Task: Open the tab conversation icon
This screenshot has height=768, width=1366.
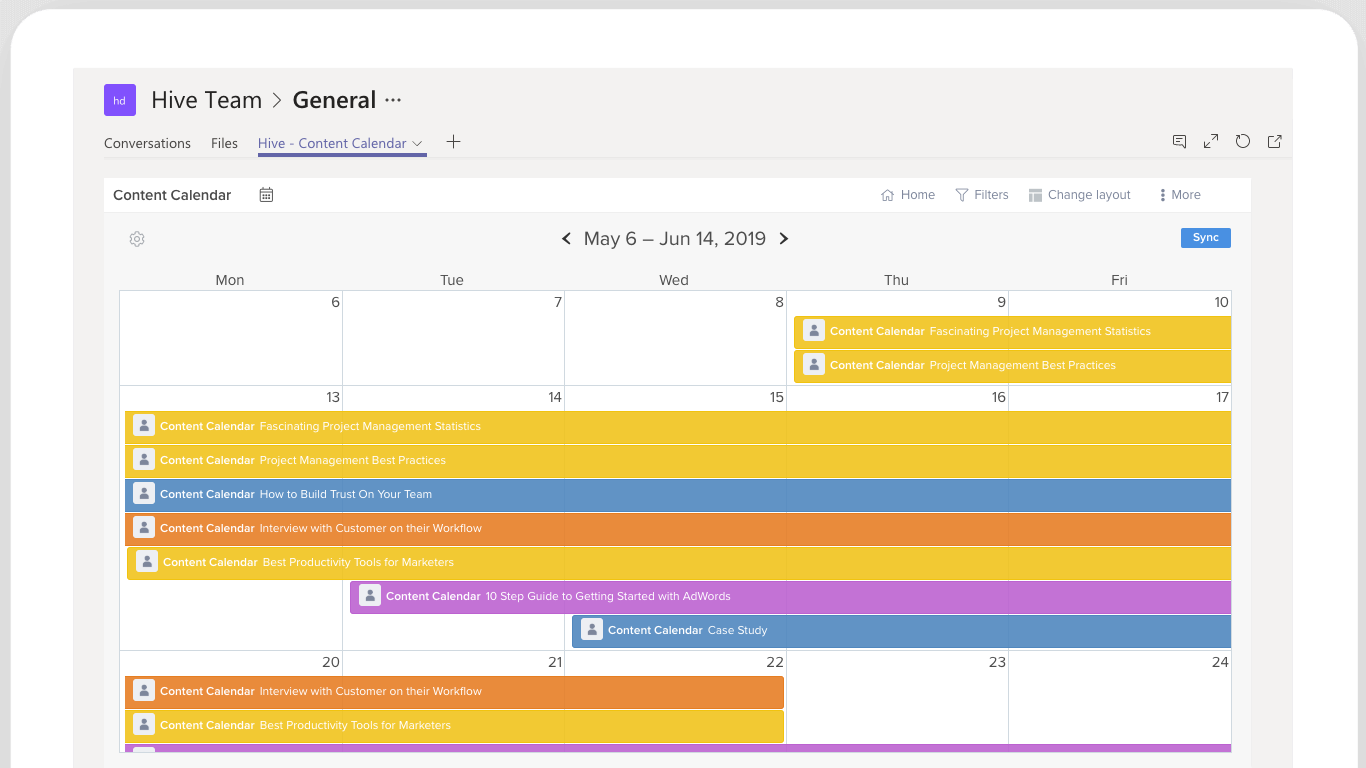Action: pyautogui.click(x=1179, y=142)
